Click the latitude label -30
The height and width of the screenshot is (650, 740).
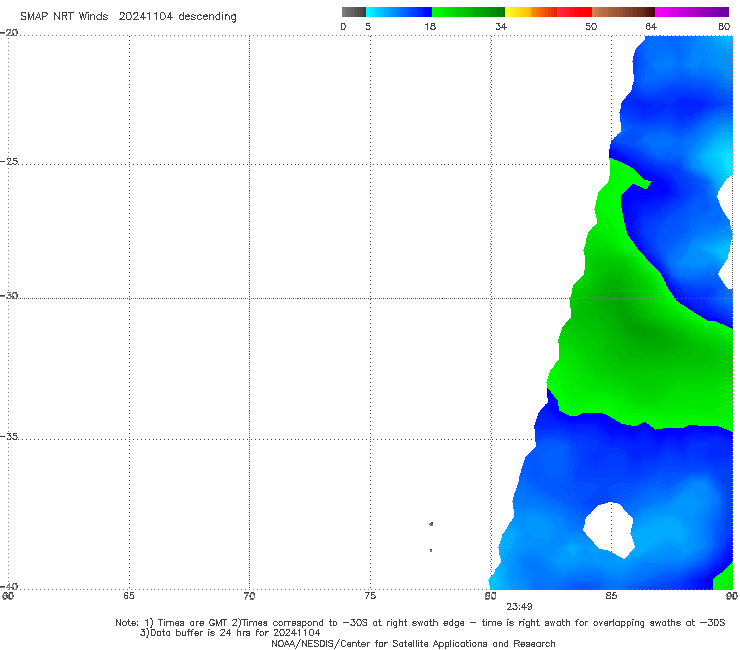click(x=9, y=295)
